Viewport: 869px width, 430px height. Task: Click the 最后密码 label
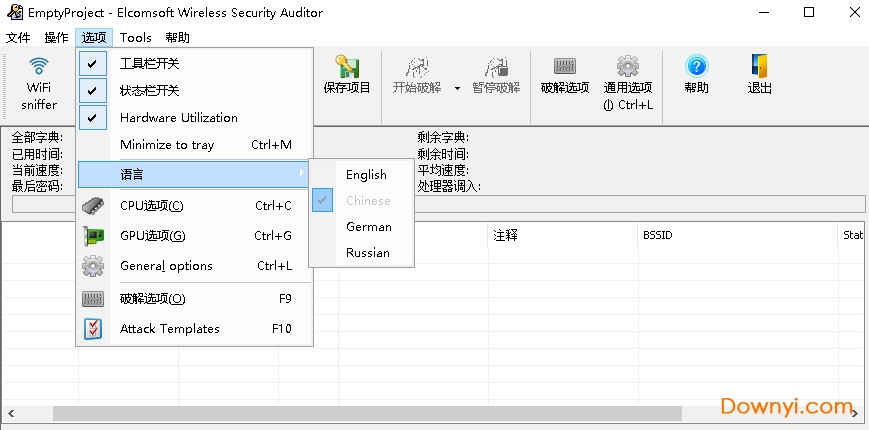click(37, 186)
